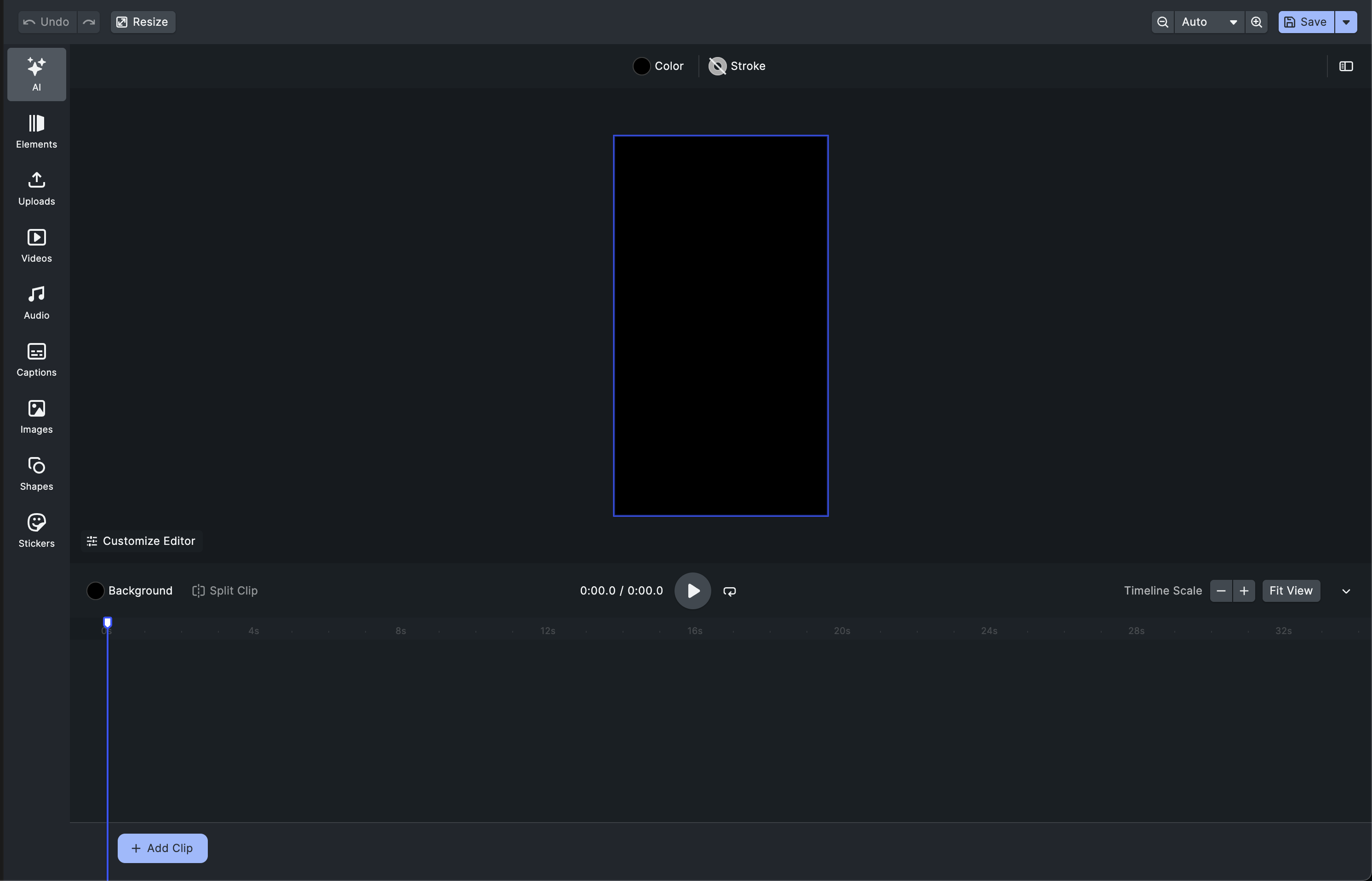Toggle the right side panel visibility
The width and height of the screenshot is (1372, 881).
(1346, 66)
